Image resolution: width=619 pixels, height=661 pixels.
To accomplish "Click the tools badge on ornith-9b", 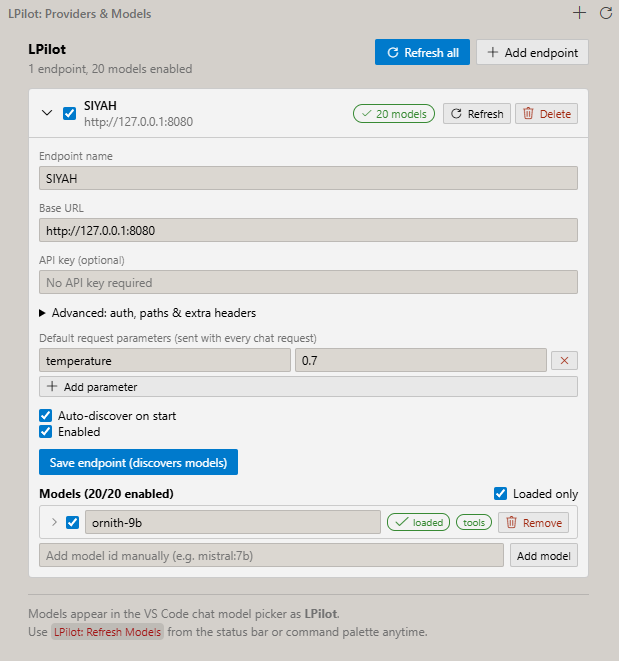I will 474,522.
